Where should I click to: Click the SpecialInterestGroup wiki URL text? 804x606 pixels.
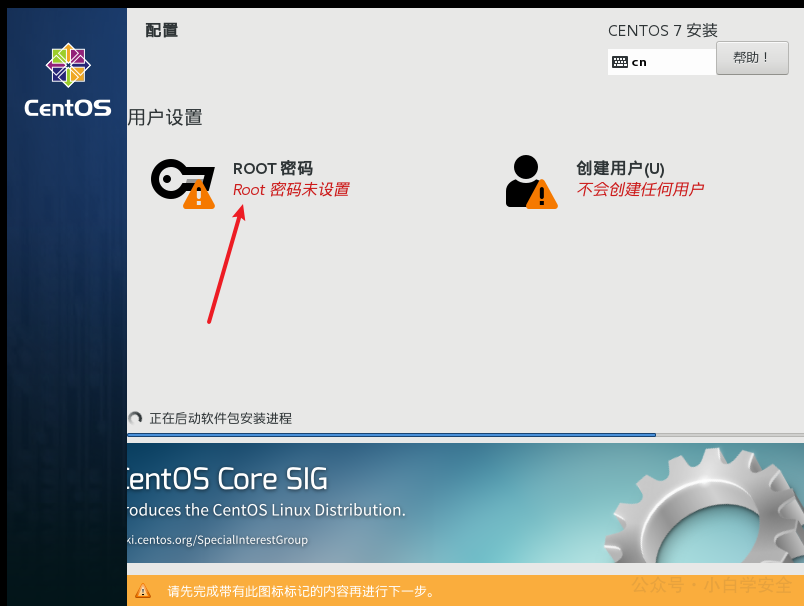click(x=217, y=540)
